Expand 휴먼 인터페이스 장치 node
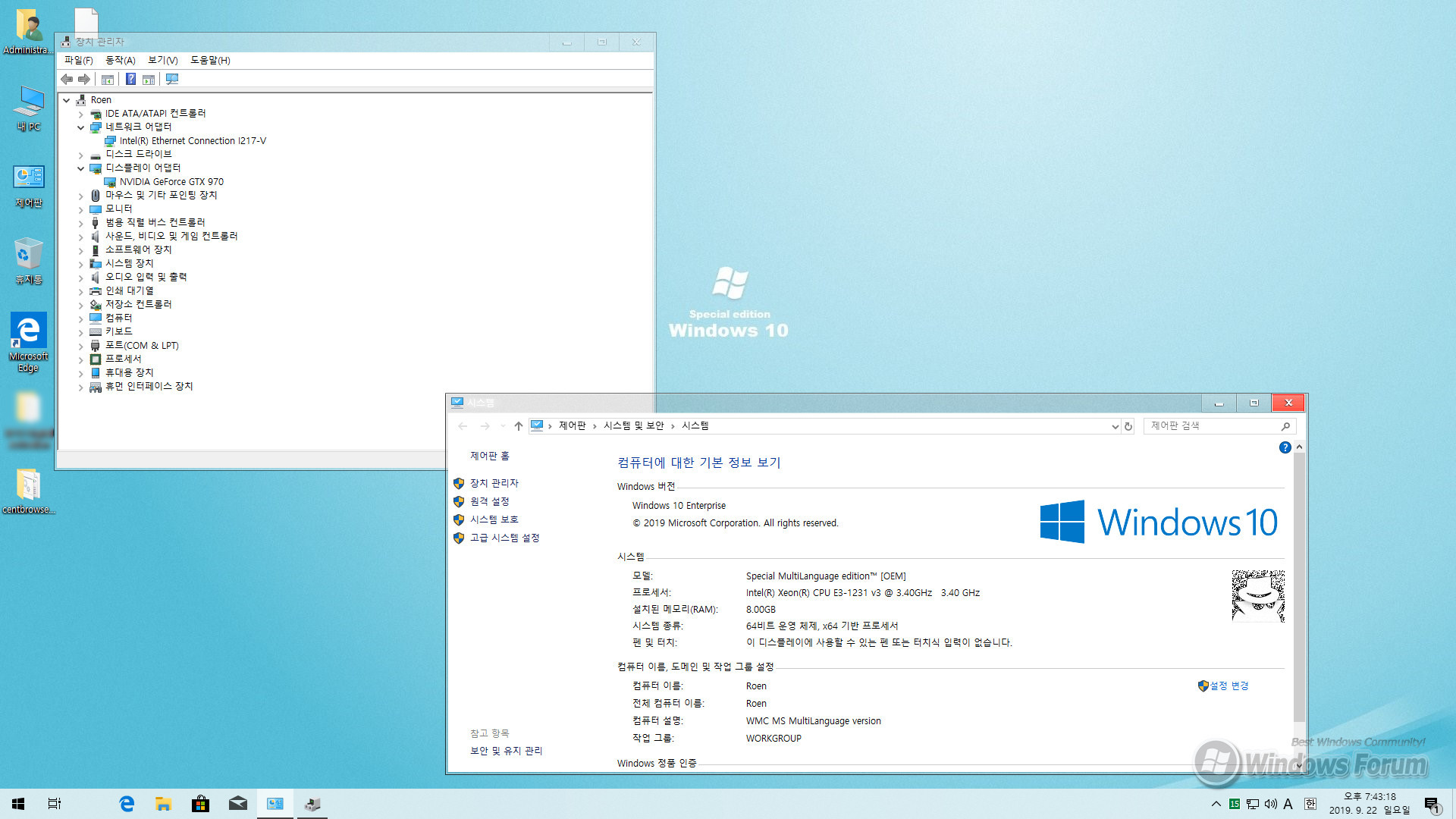 pos(81,387)
